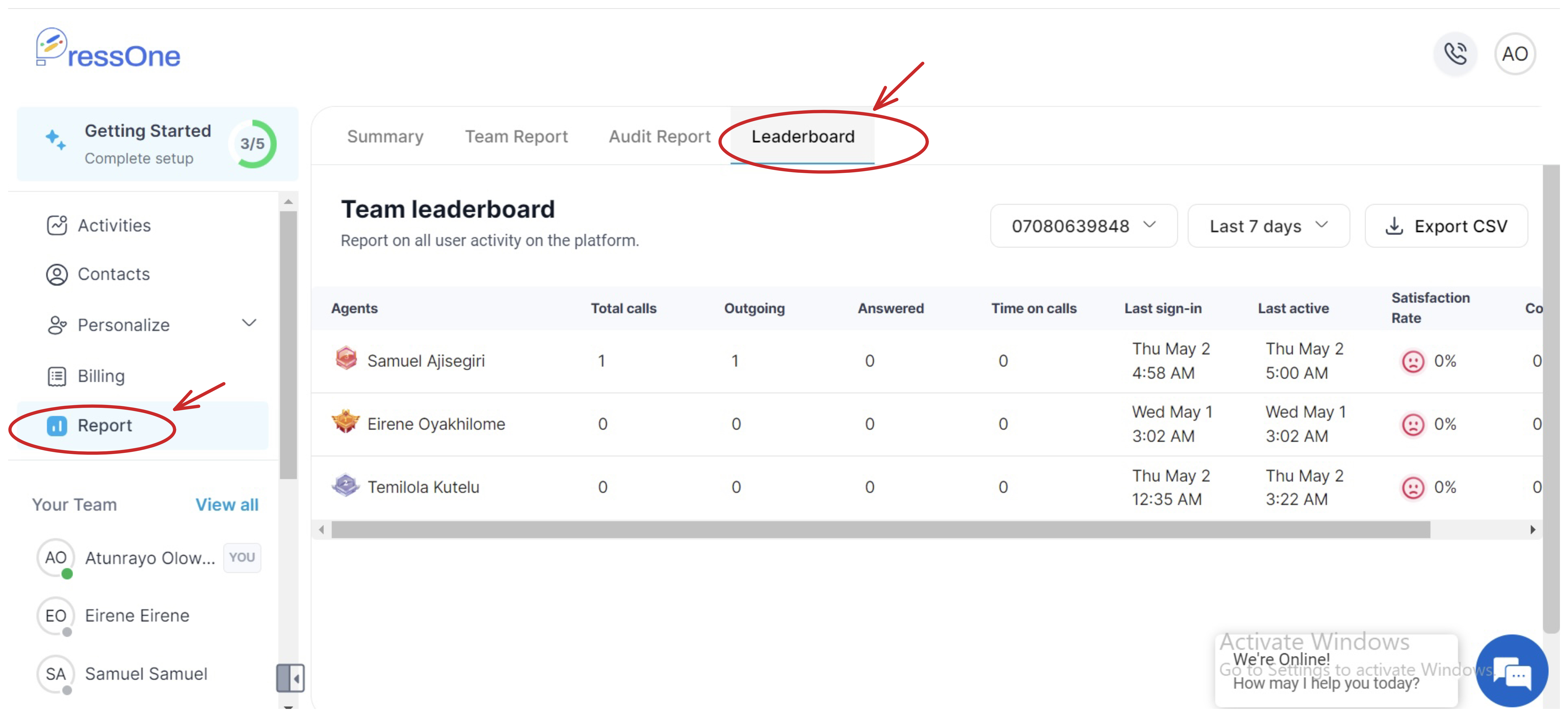
Task: Click the AO avatar of Atunrayo Olow...
Action: [56, 558]
